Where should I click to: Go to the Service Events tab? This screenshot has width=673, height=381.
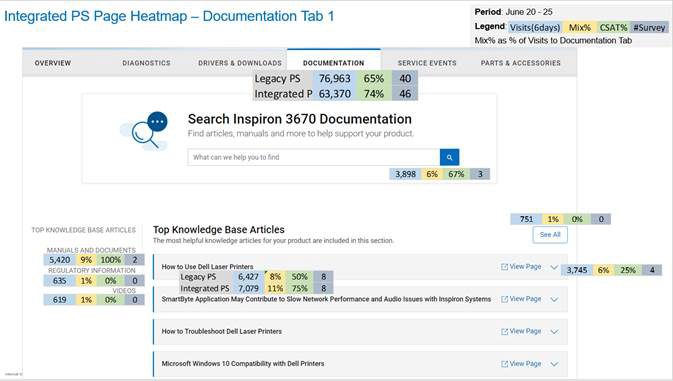[x=427, y=63]
